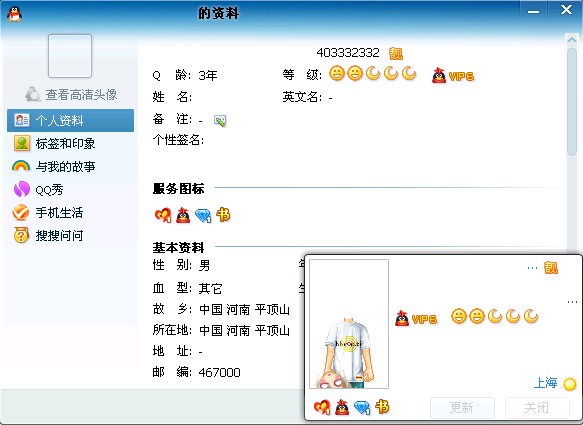Click the blue diamond icon under 服务图标
The width and height of the screenshot is (583, 425).
pos(203,215)
